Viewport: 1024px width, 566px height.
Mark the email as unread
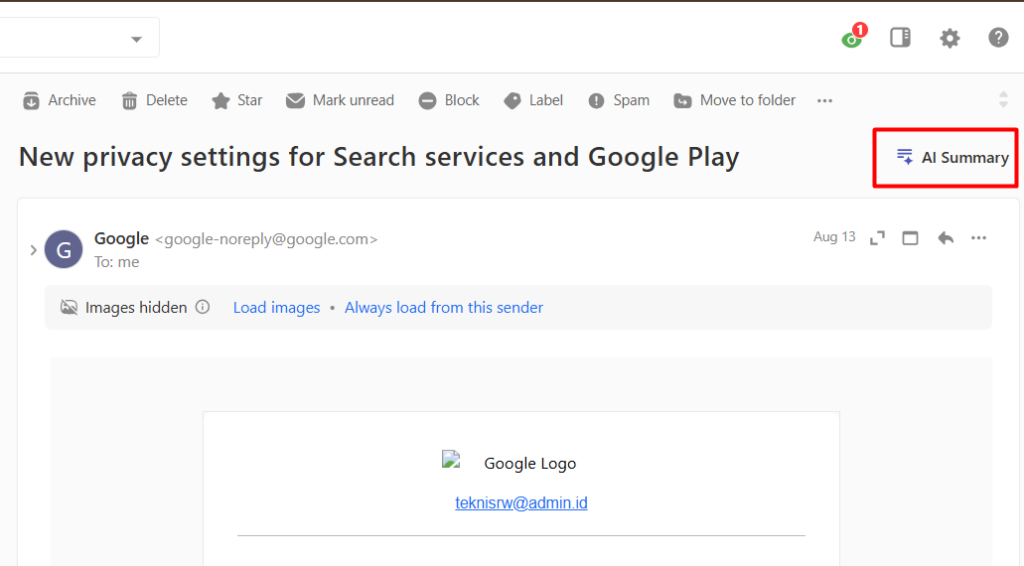point(340,101)
